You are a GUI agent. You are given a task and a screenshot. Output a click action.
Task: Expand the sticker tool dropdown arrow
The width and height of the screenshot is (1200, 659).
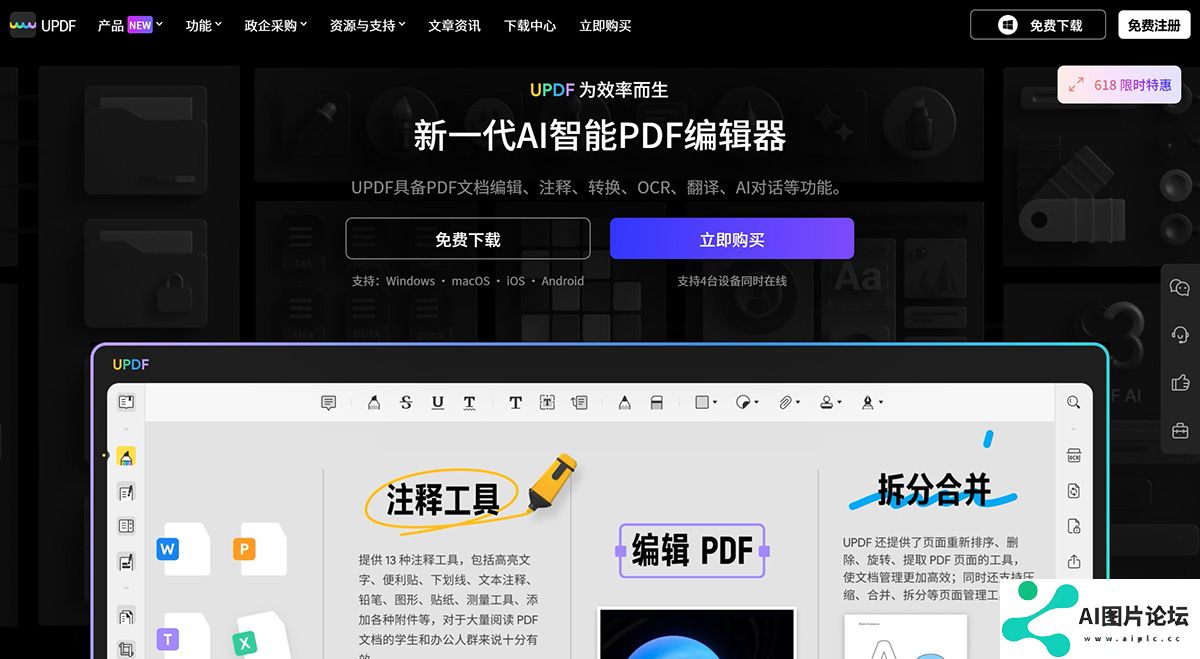point(756,403)
